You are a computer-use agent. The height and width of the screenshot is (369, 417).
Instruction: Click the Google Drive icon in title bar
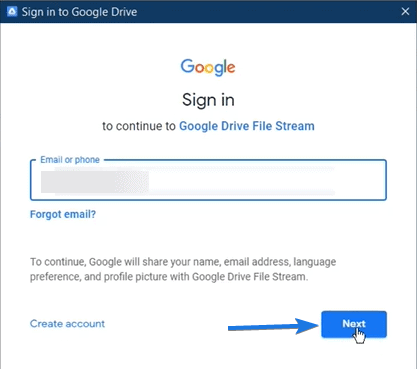(12, 12)
